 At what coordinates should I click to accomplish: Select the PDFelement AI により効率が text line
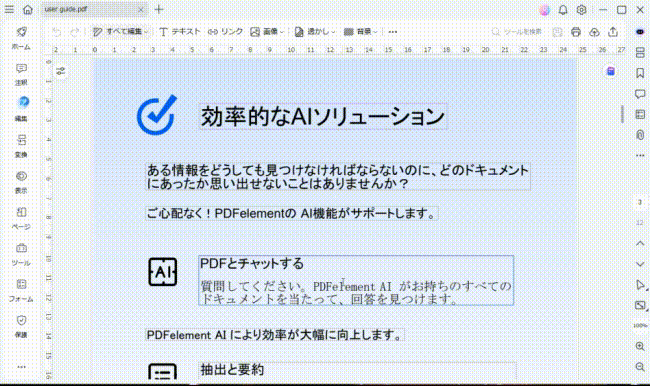click(x=275, y=335)
